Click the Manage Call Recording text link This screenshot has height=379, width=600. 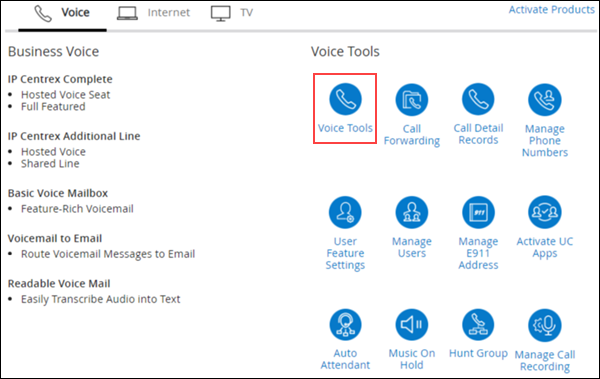(x=545, y=361)
